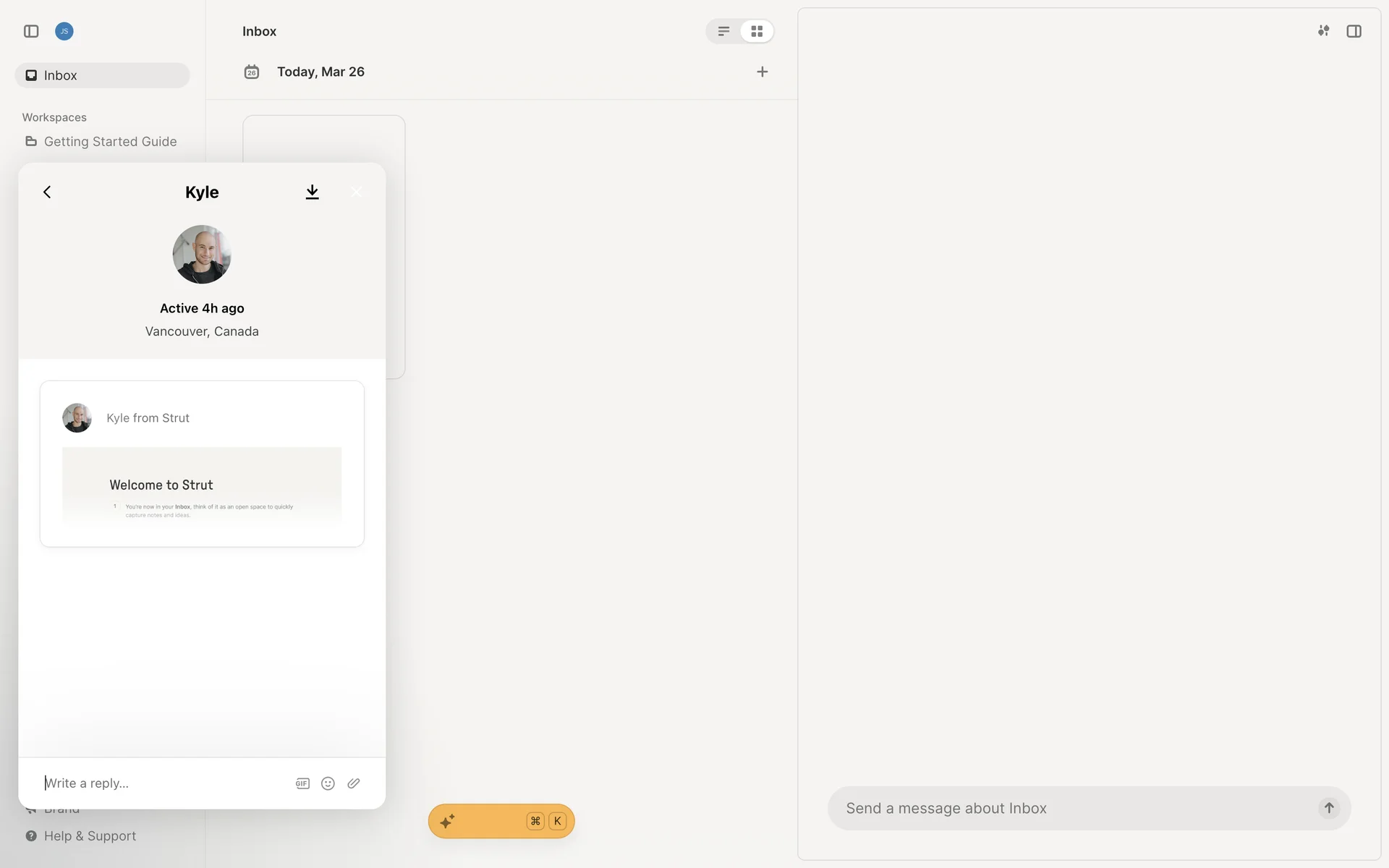Open the emoji picker in reply
1389x868 pixels.
[x=328, y=783]
